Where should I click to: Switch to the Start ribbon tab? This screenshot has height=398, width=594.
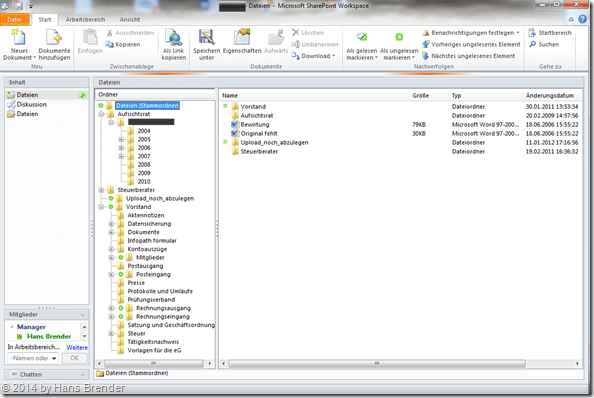click(x=45, y=19)
